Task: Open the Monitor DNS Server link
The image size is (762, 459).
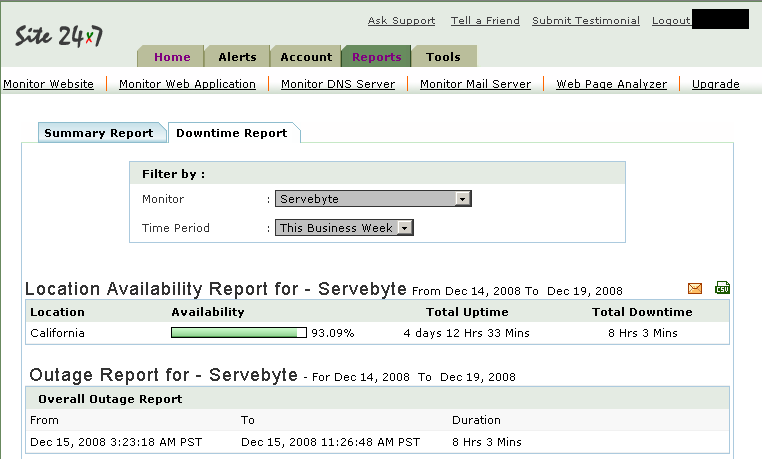Action: [338, 84]
